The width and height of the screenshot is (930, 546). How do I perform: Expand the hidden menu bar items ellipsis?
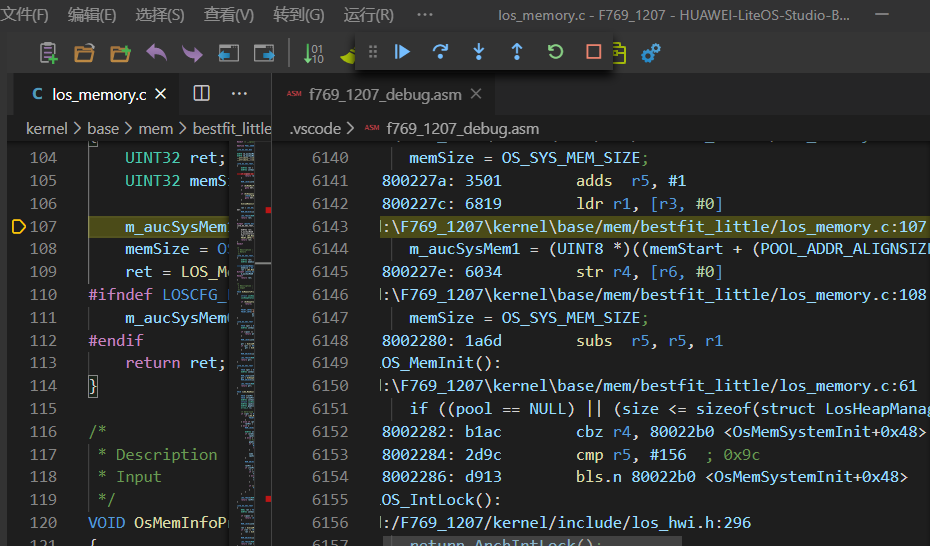tap(425, 15)
